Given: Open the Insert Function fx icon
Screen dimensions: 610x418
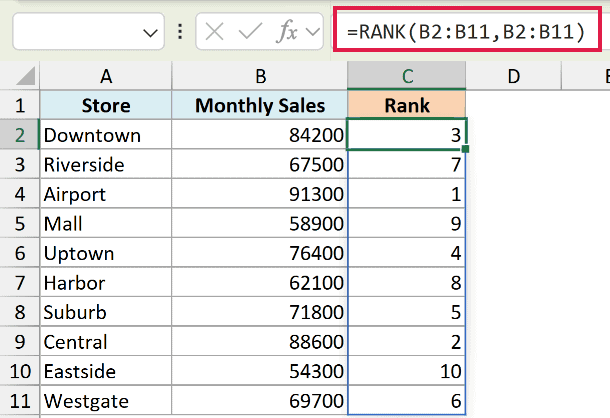Looking at the screenshot, I should click(287, 31).
